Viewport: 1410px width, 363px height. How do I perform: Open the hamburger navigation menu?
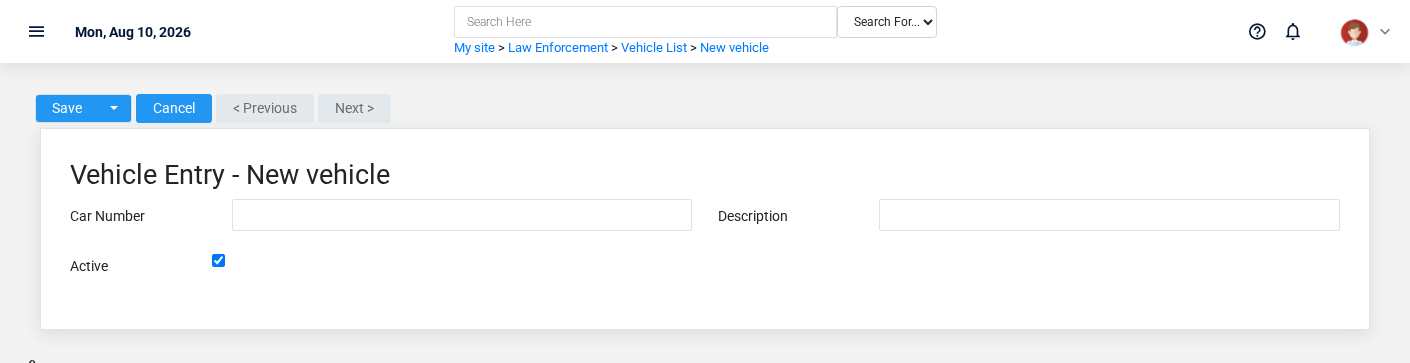[36, 31]
